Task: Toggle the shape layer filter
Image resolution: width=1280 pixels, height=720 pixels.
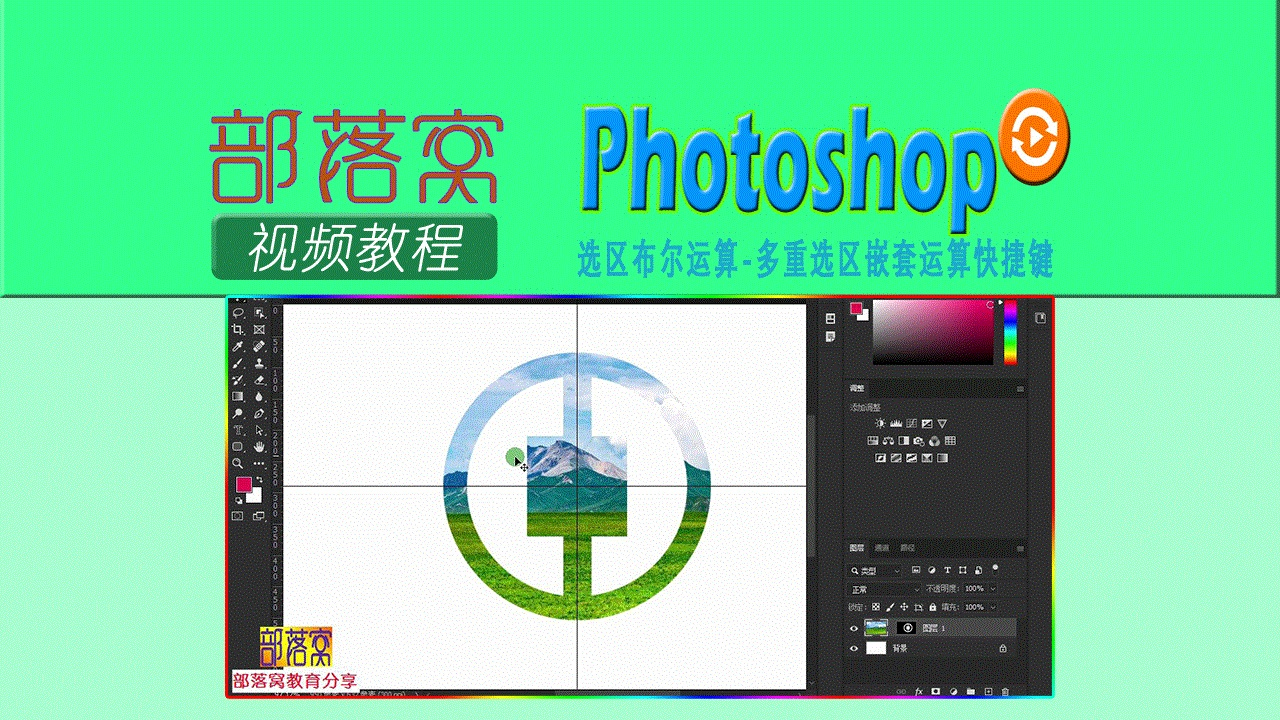Action: [x=962, y=570]
